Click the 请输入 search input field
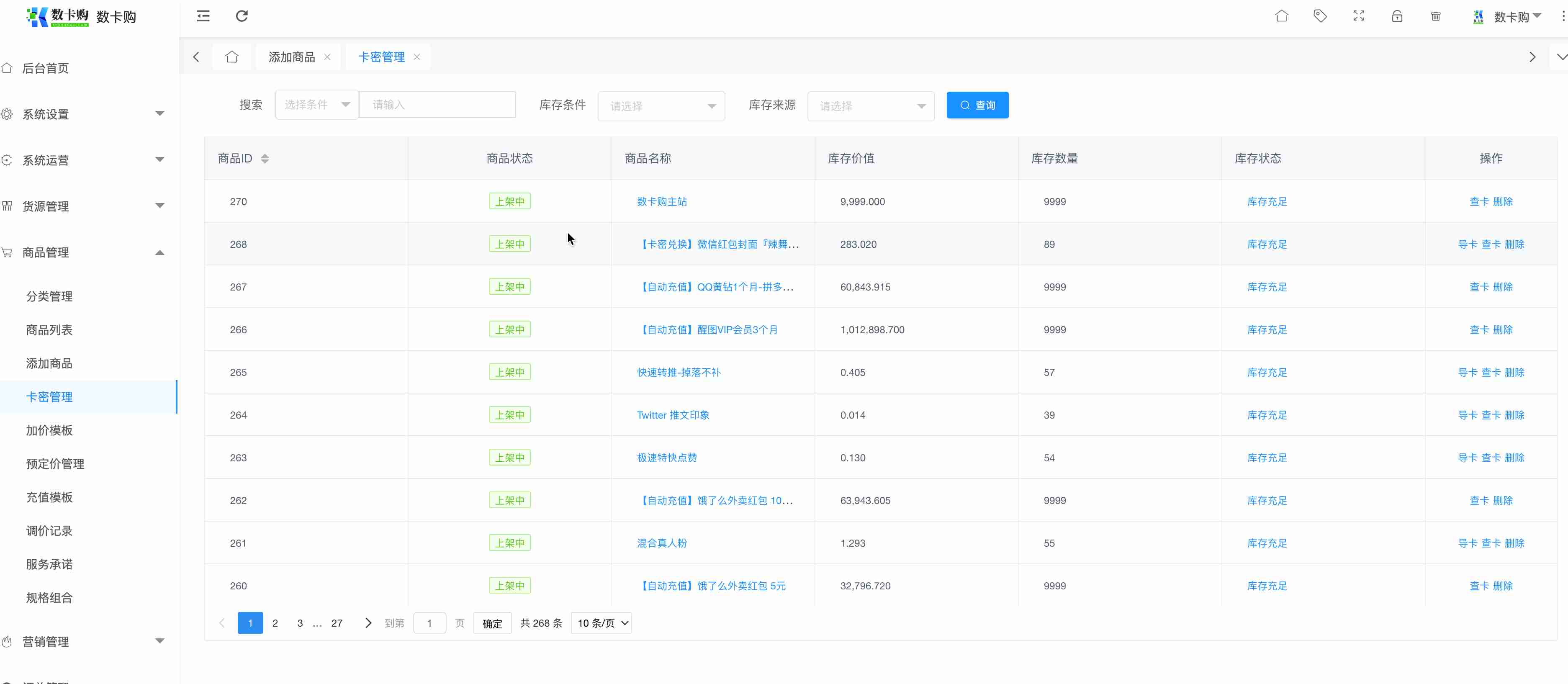 click(x=437, y=105)
